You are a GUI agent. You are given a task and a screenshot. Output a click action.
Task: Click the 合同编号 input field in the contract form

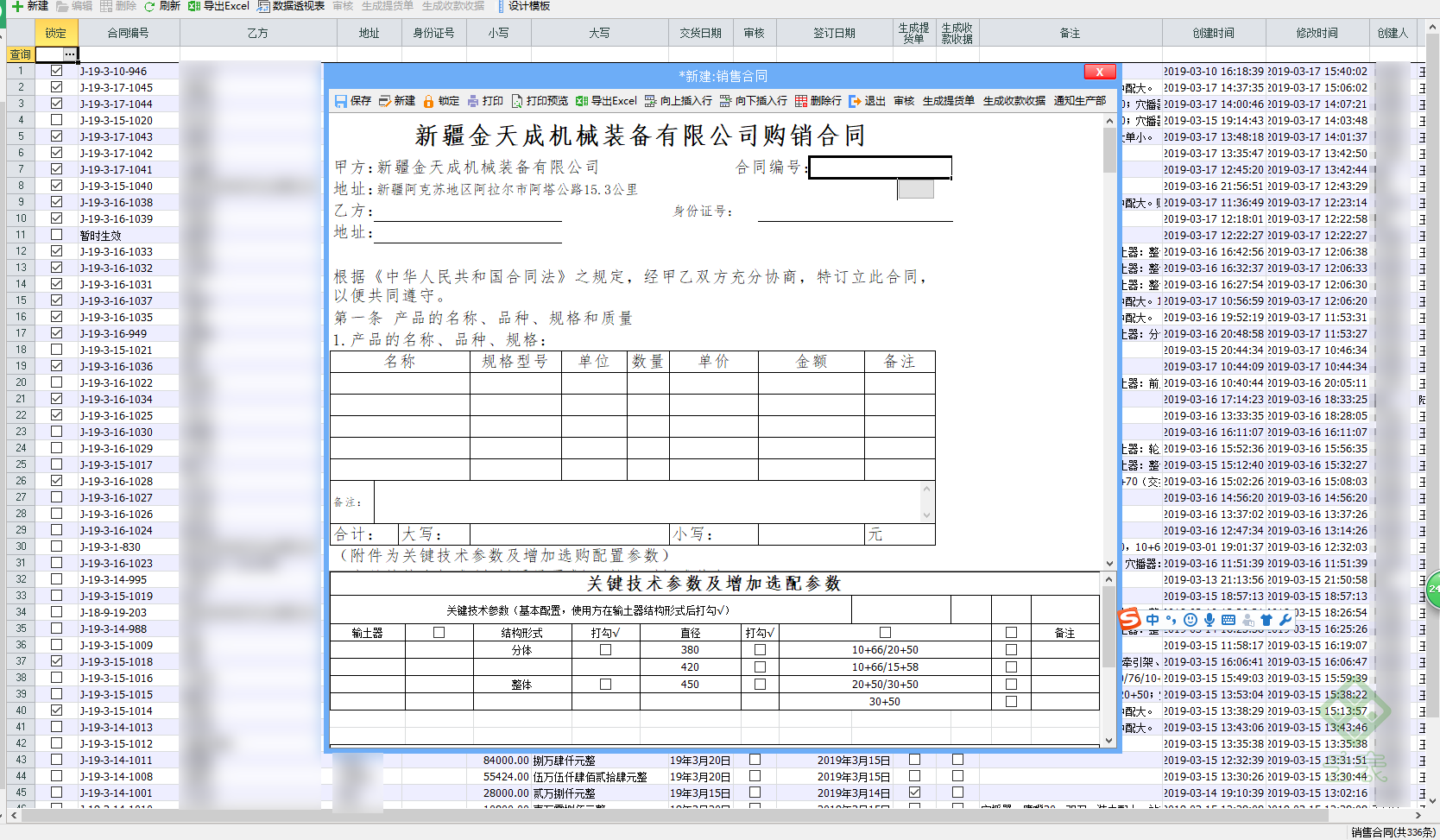click(880, 167)
